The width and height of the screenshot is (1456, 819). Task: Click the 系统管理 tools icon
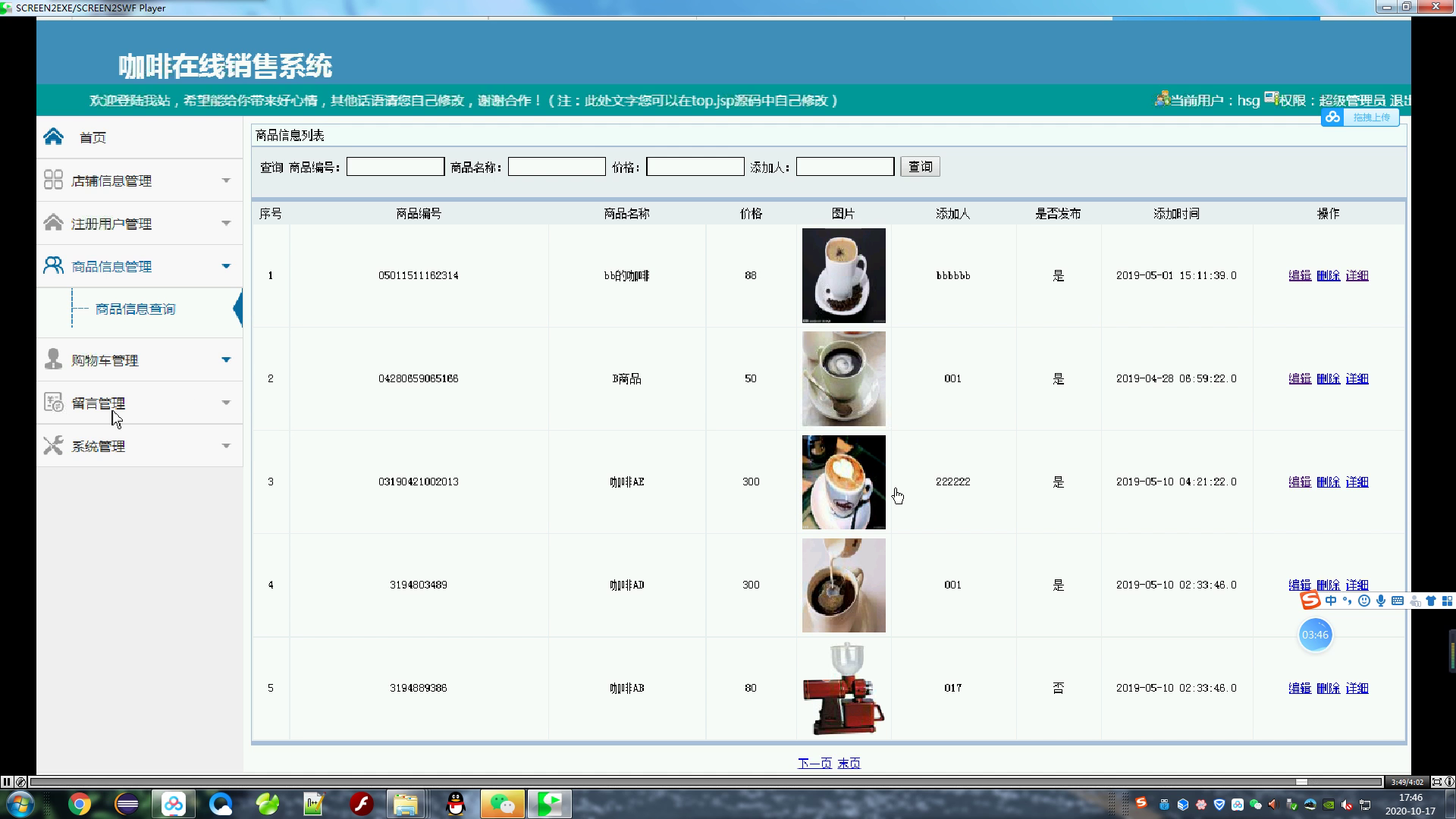tap(53, 445)
